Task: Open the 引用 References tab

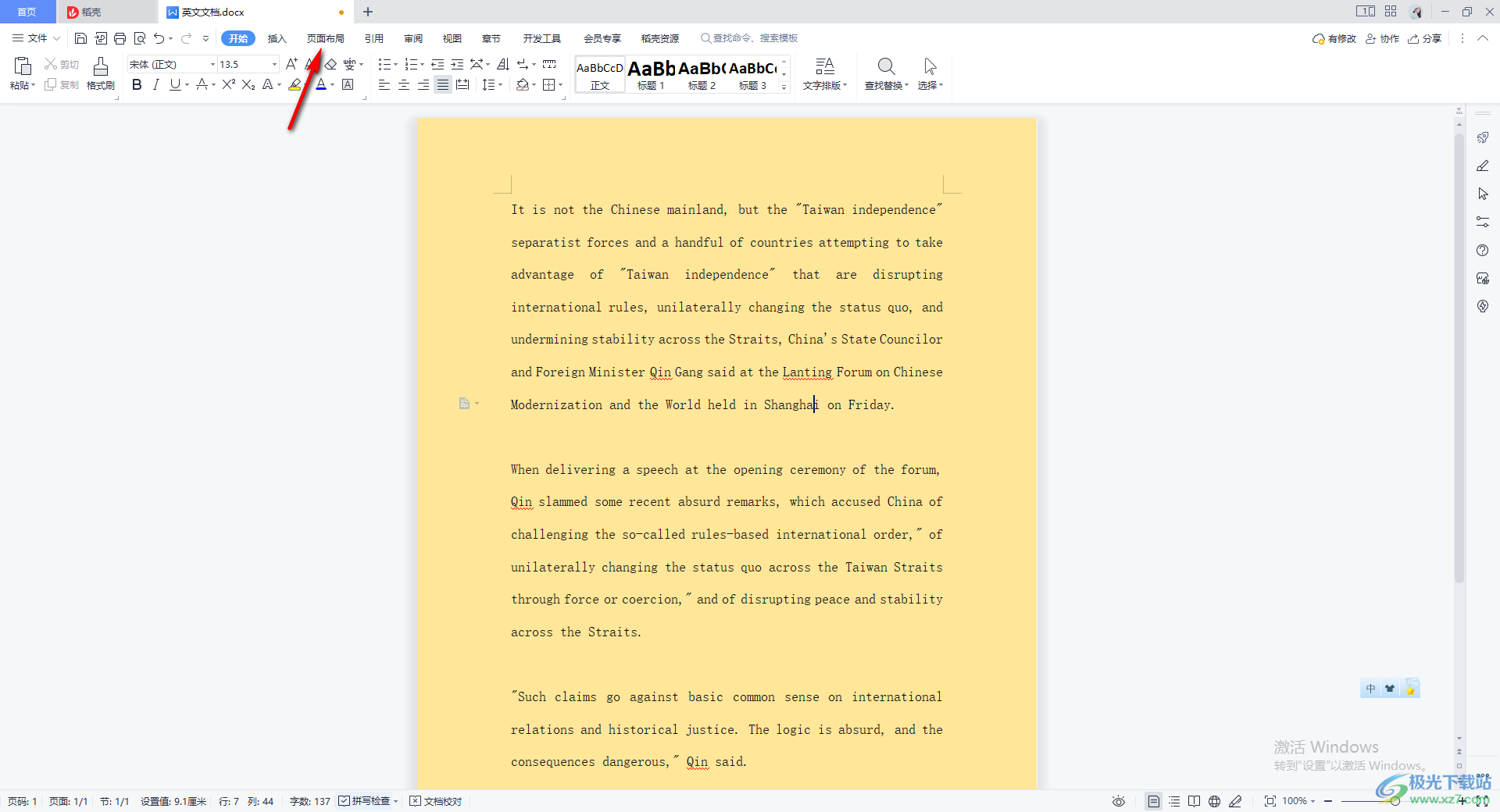Action: (373, 38)
